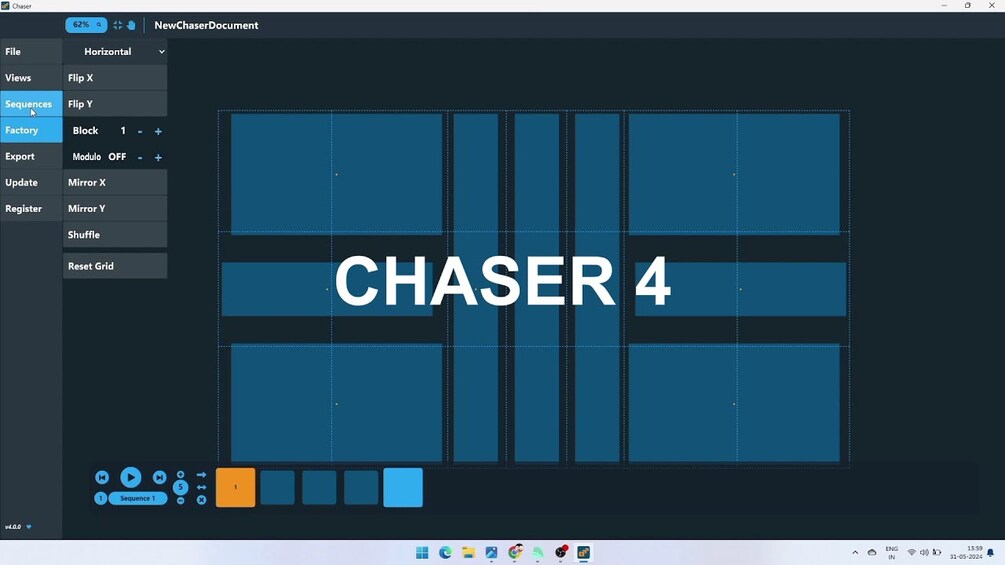1005x565 pixels.
Task: Click the right arrow direction icon
Action: point(201,475)
